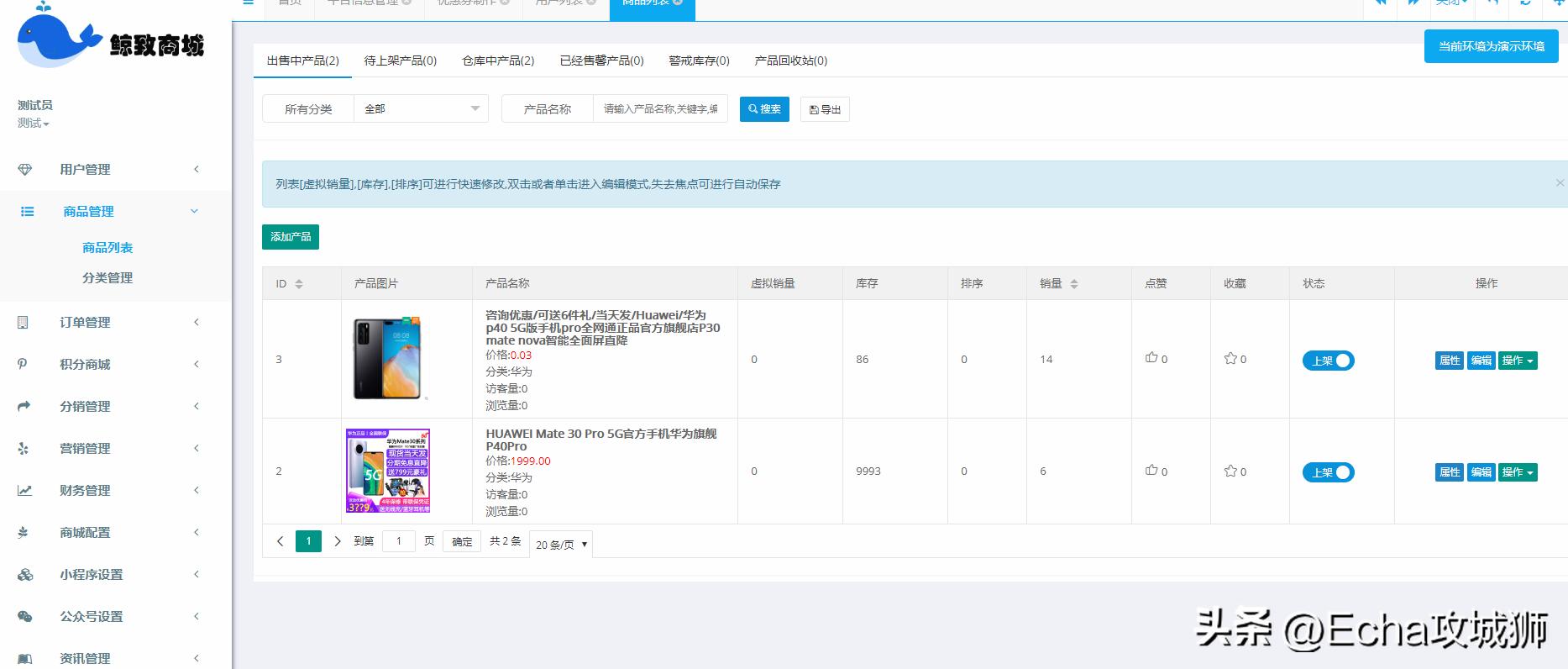
Task: Go to next page with right arrow
Action: point(338,541)
